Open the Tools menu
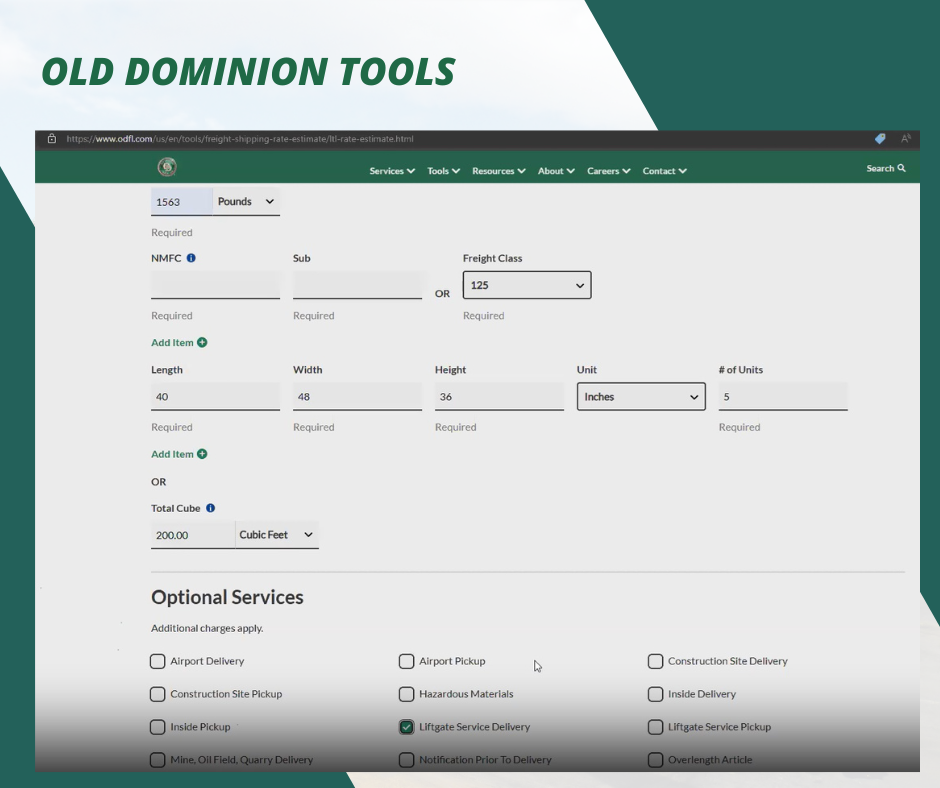This screenshot has height=788, width=940. pyautogui.click(x=444, y=171)
